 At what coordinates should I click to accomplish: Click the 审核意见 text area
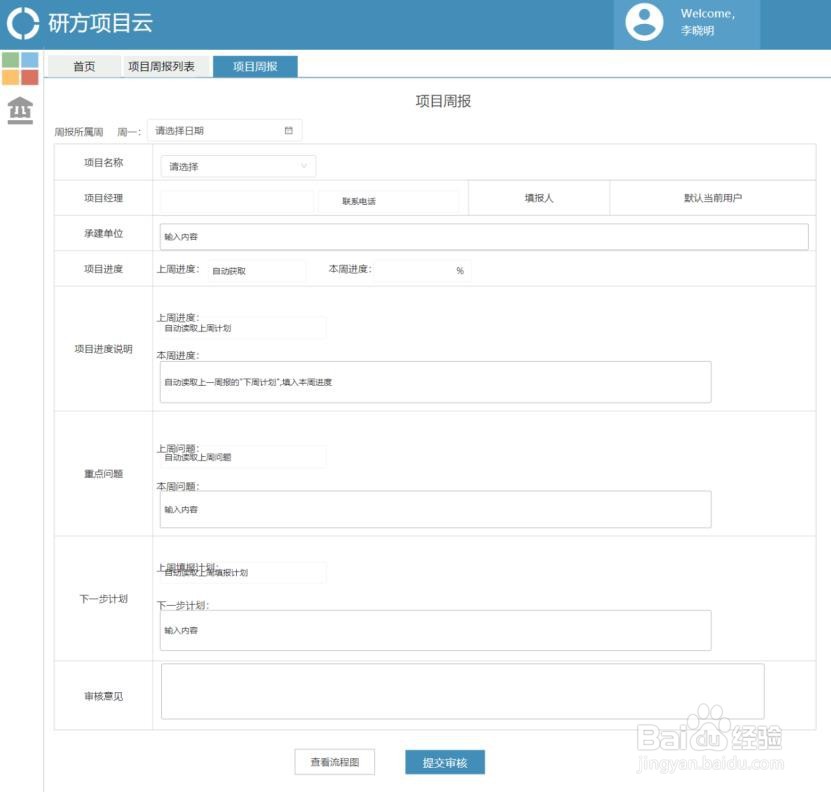coord(463,691)
